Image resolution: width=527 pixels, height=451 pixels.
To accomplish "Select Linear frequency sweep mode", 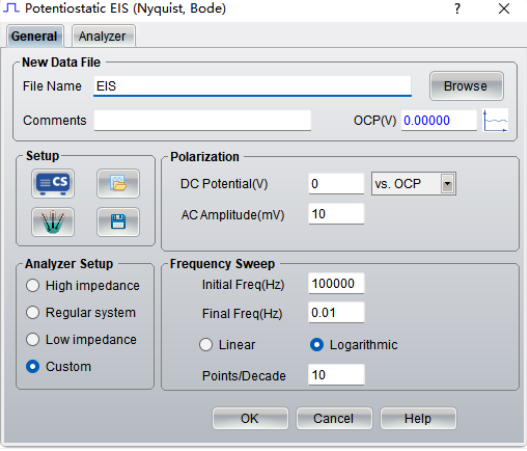I will point(227,345).
